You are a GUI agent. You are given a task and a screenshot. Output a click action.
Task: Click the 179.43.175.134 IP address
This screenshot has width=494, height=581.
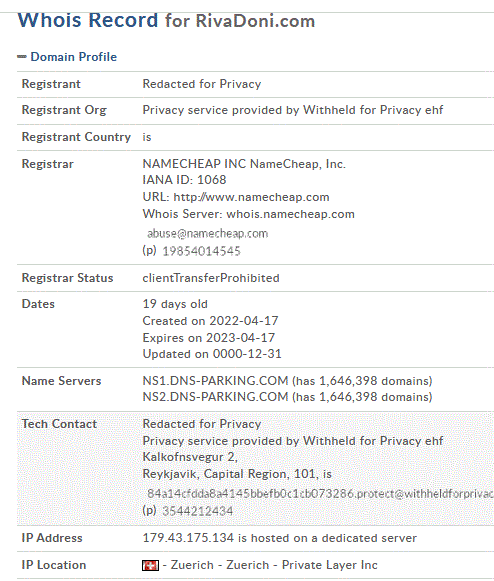[x=188, y=538]
